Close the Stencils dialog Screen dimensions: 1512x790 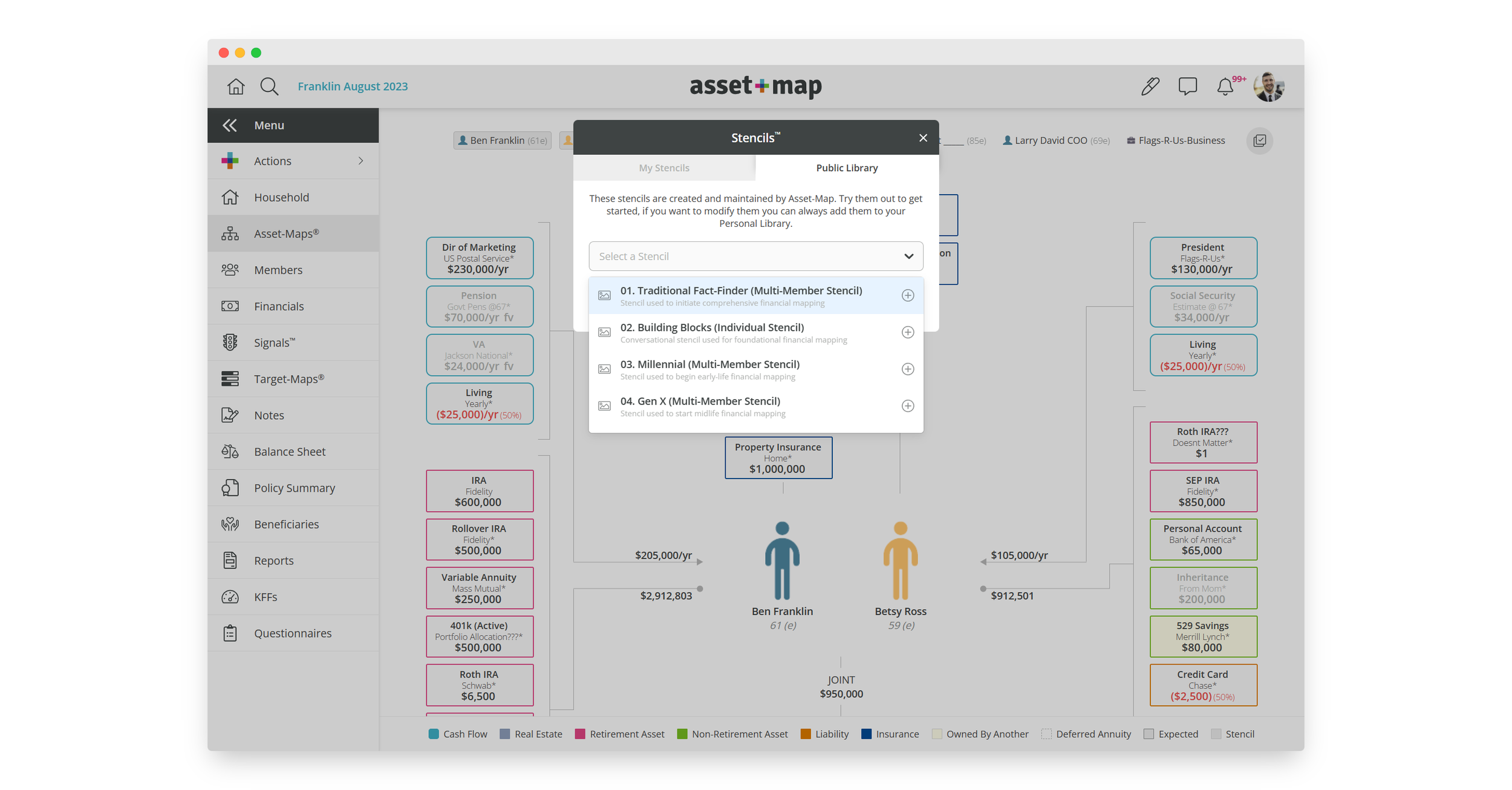click(923, 138)
